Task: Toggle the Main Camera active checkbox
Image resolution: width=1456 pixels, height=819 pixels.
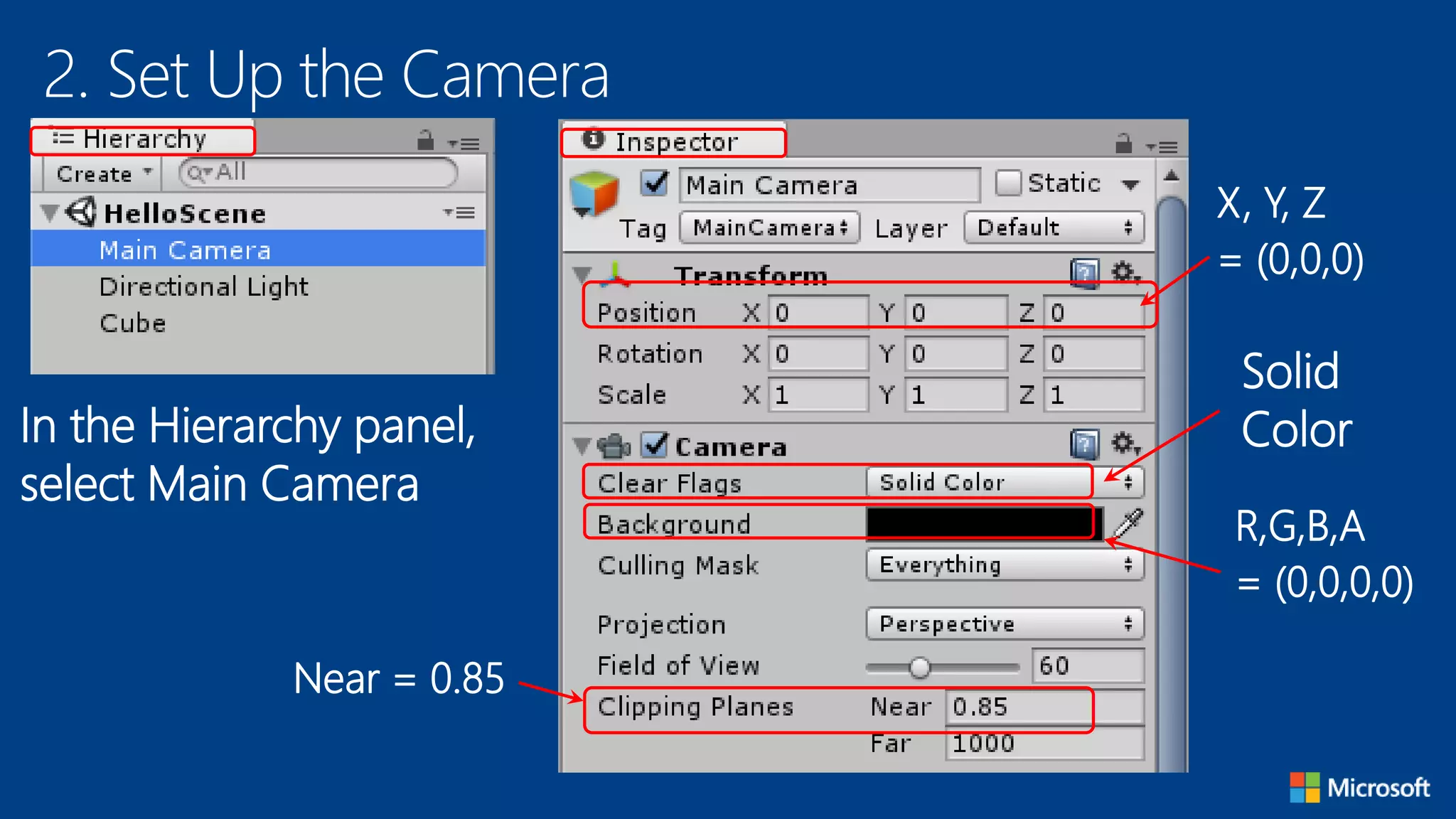Action: [x=654, y=183]
